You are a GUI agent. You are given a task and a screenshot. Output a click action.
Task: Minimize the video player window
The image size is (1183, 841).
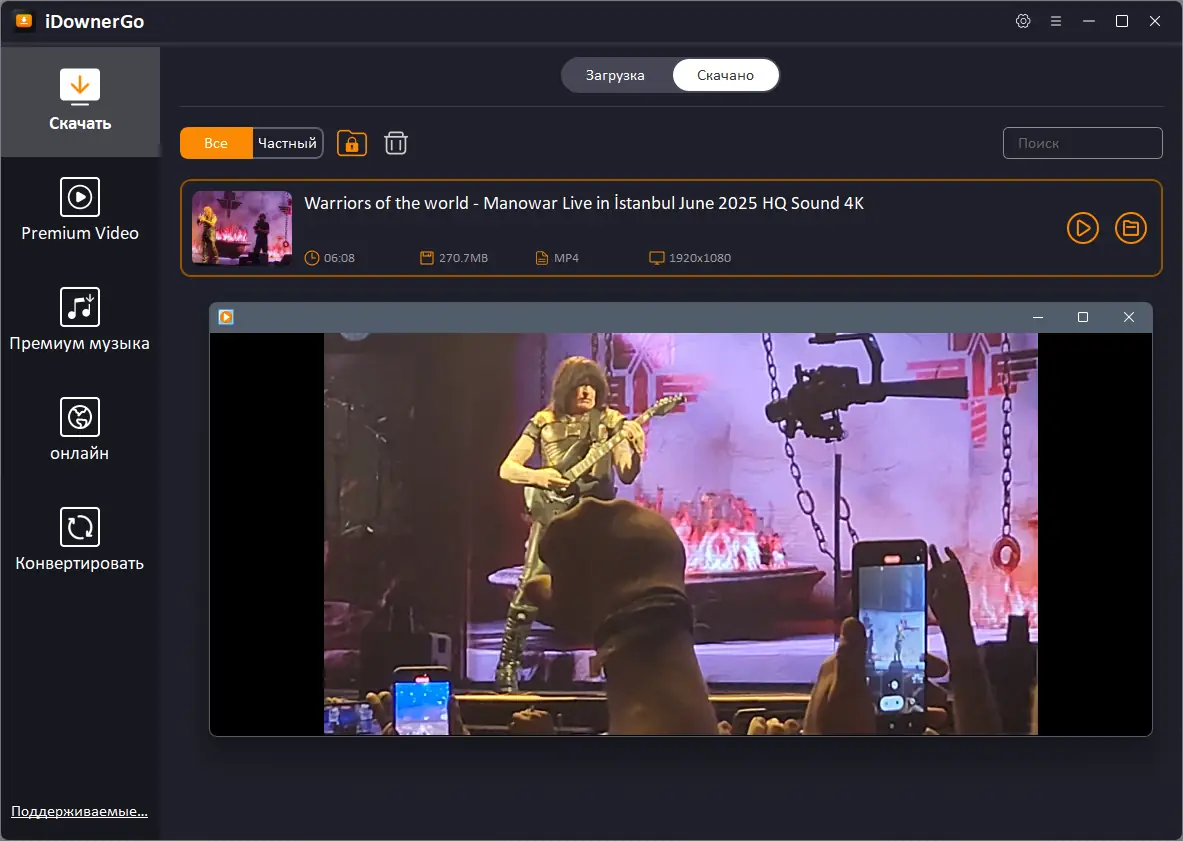[1038, 318]
